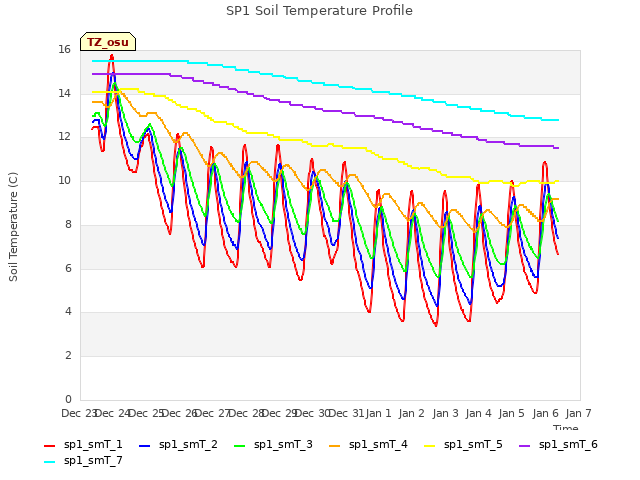Toggle the sp1_smT_4 legend entry

pyautogui.click(x=369, y=444)
